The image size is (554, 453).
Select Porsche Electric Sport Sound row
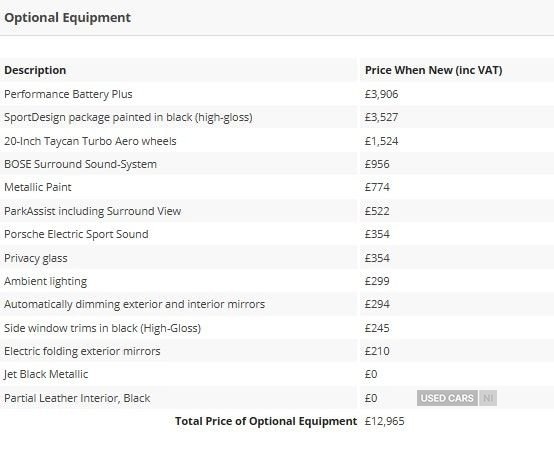[277, 234]
